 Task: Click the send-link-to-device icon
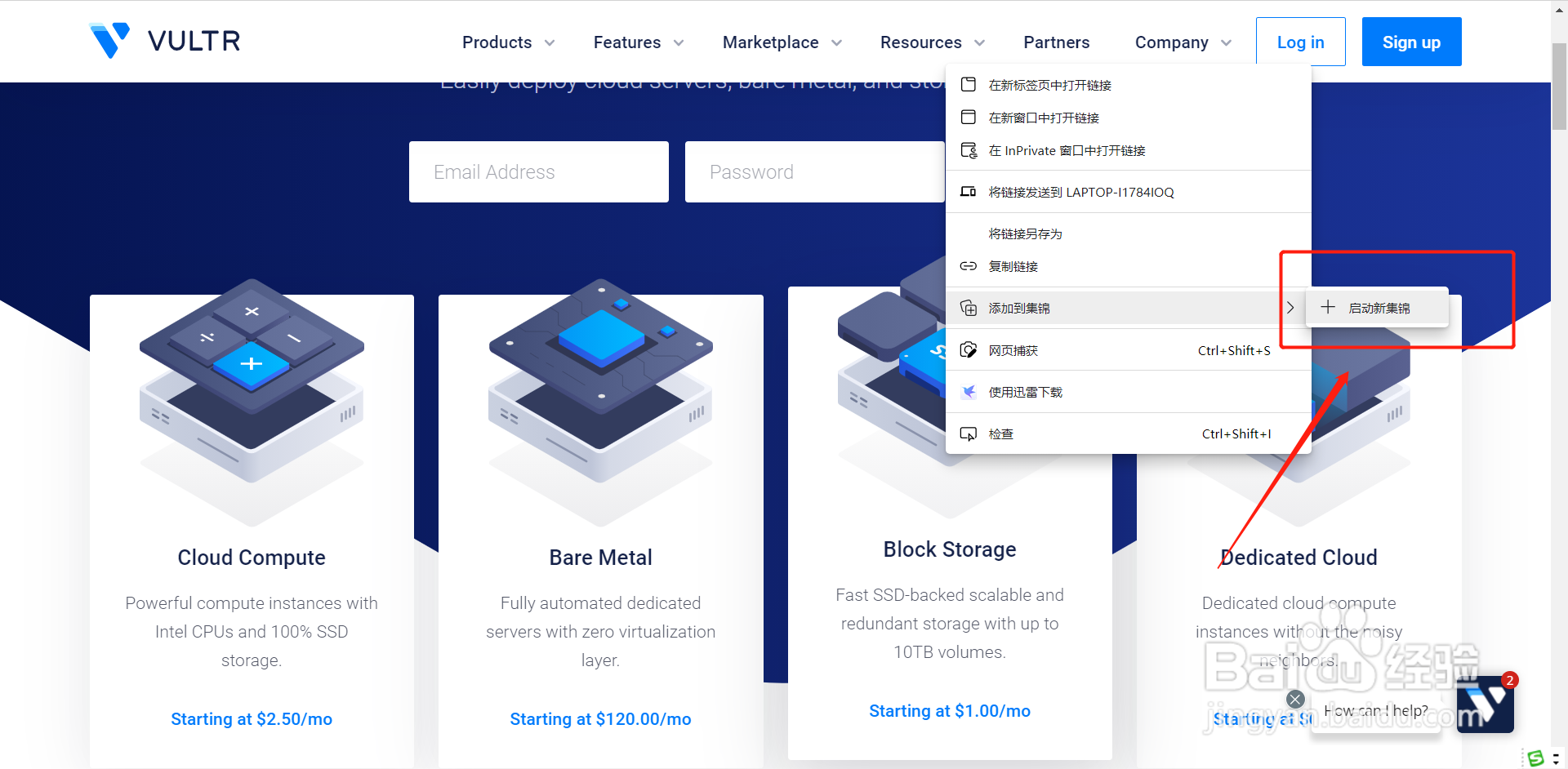point(969,192)
